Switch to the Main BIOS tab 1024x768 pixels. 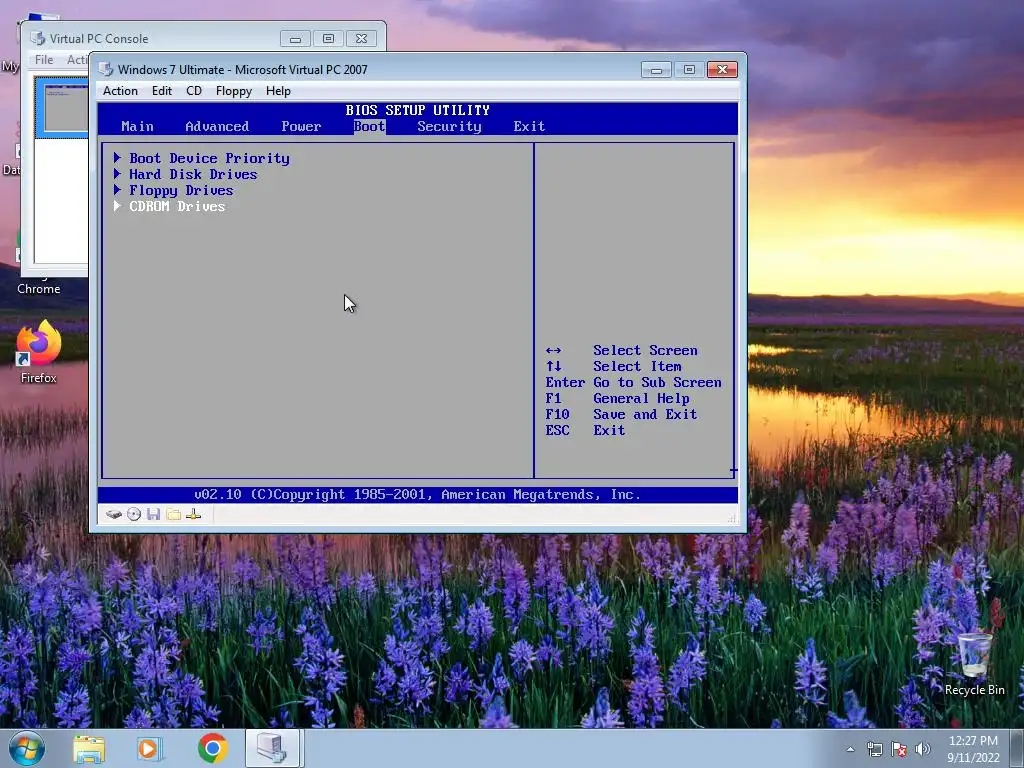[137, 127]
